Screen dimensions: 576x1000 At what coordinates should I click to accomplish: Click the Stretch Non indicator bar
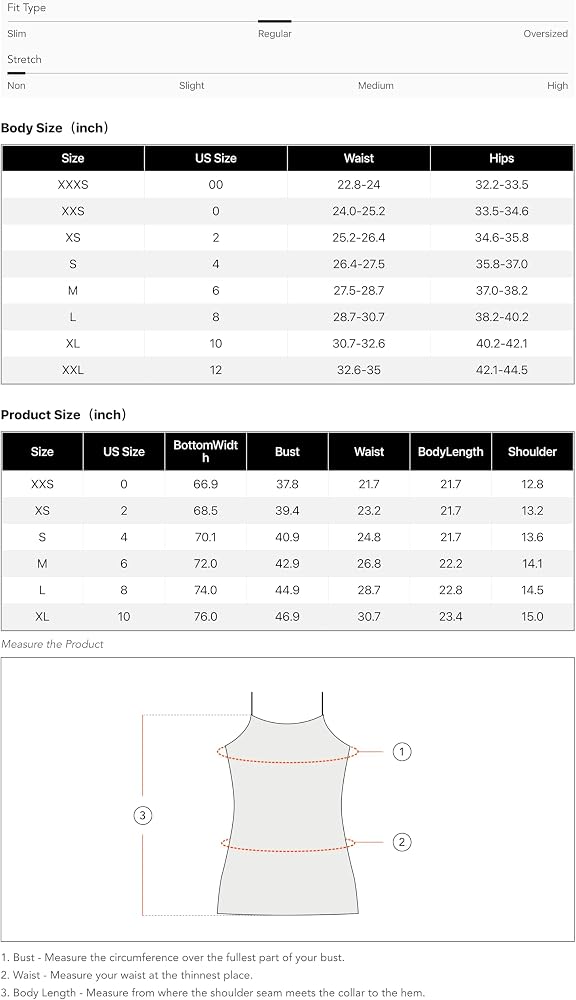[x=16, y=73]
